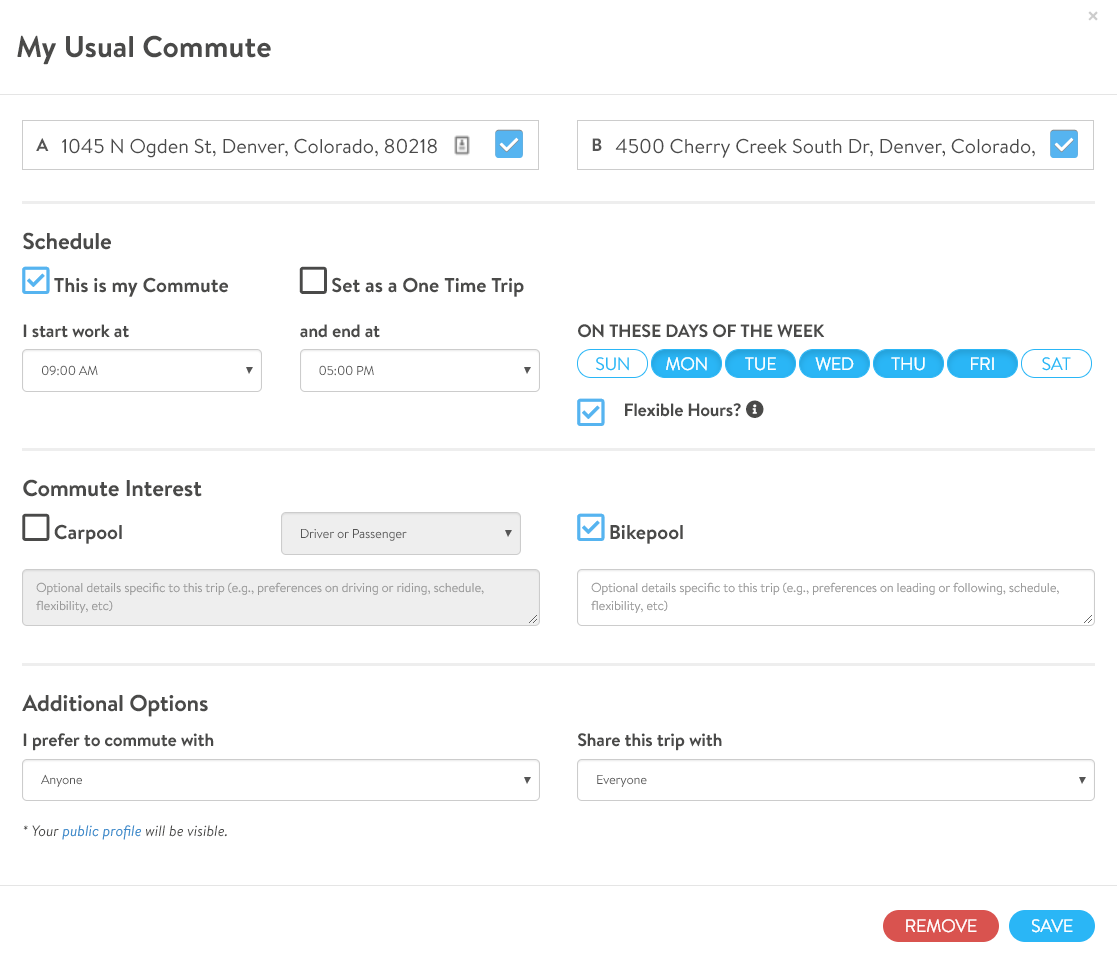Toggle the blue checkmark for address A
This screenshot has height=963, width=1117.
pyautogui.click(x=509, y=144)
